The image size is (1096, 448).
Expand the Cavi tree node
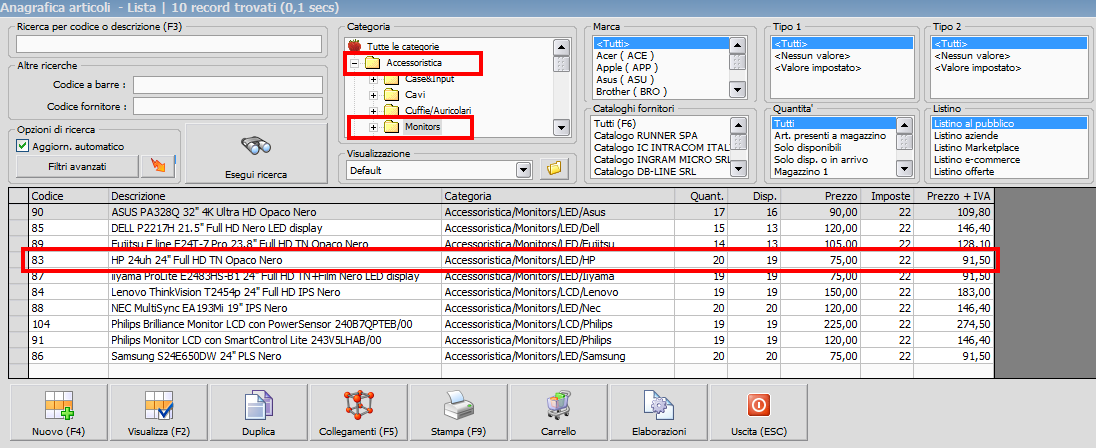(373, 95)
